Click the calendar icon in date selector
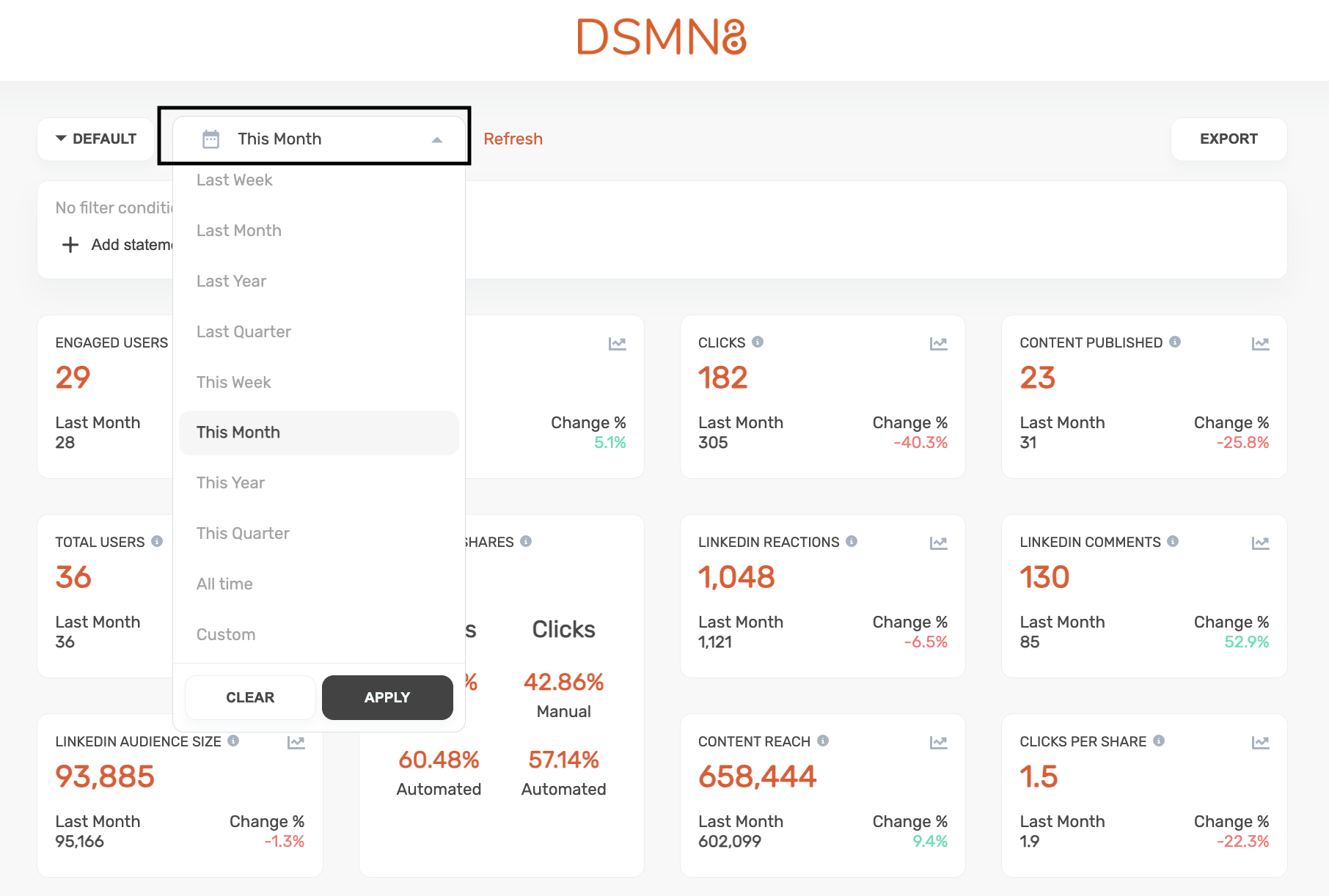Viewport: 1329px width, 896px height. coord(210,139)
